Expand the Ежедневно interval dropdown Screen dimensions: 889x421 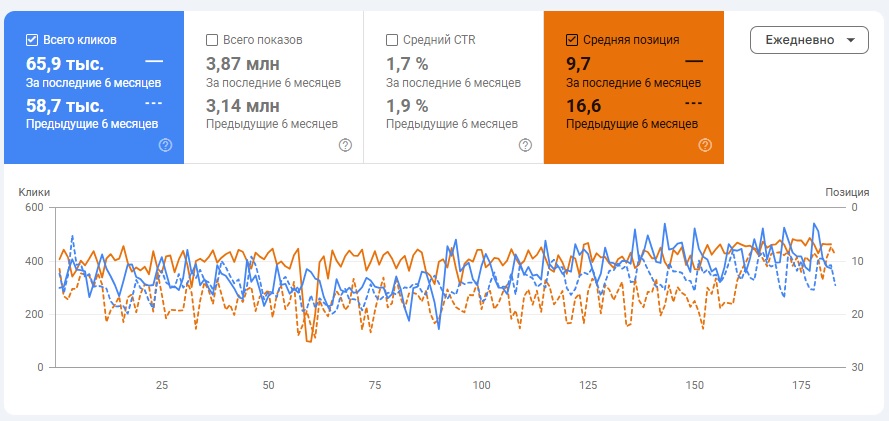tap(809, 40)
